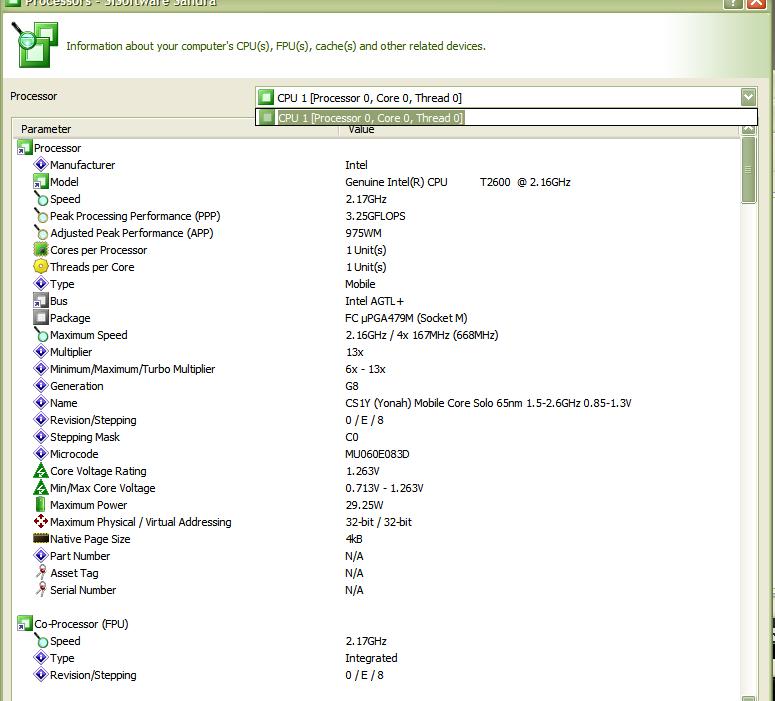Click the Part Number diamond icon
775x701 pixels.
41,555
